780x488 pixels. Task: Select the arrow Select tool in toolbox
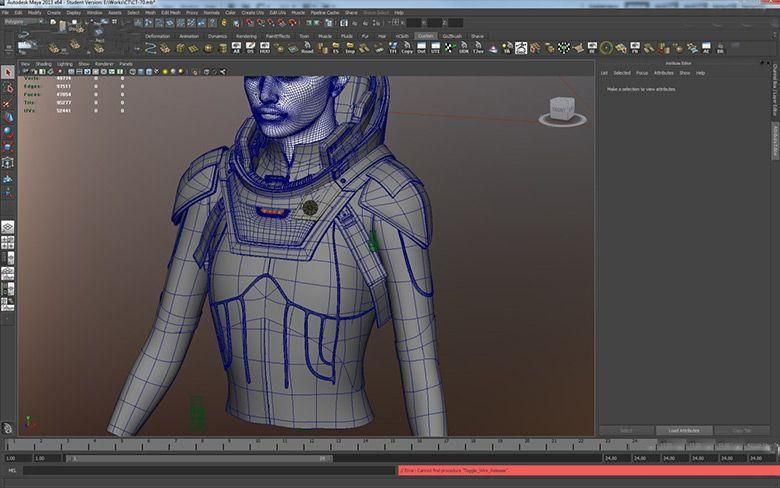click(7, 73)
